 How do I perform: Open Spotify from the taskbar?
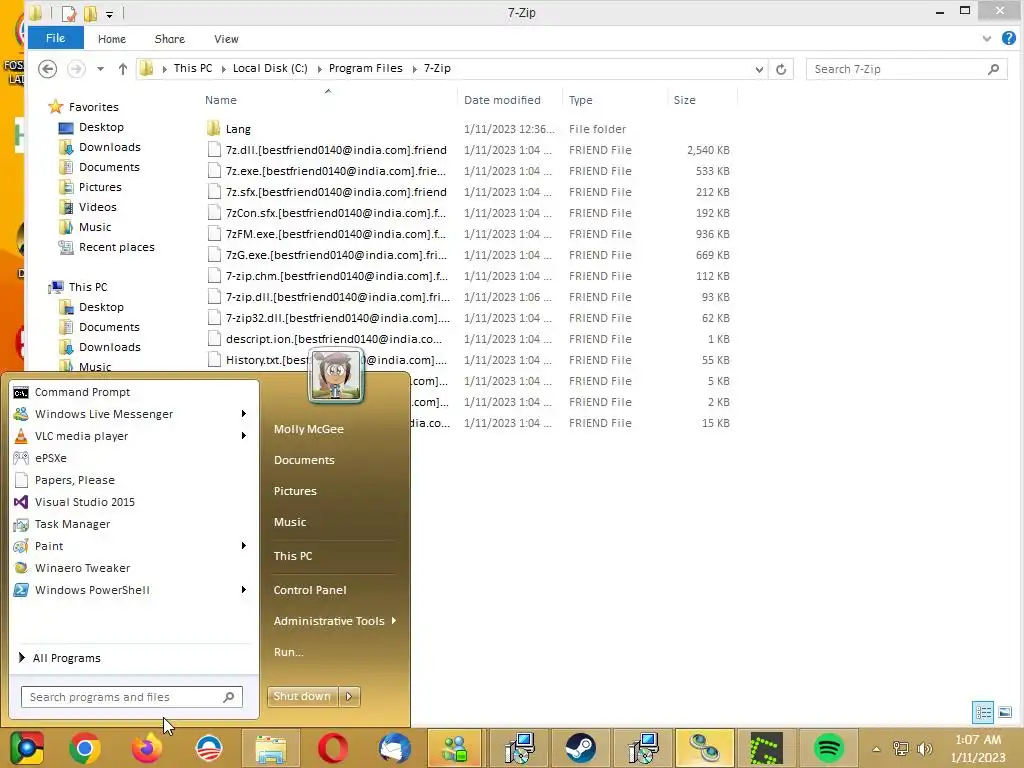(x=829, y=748)
